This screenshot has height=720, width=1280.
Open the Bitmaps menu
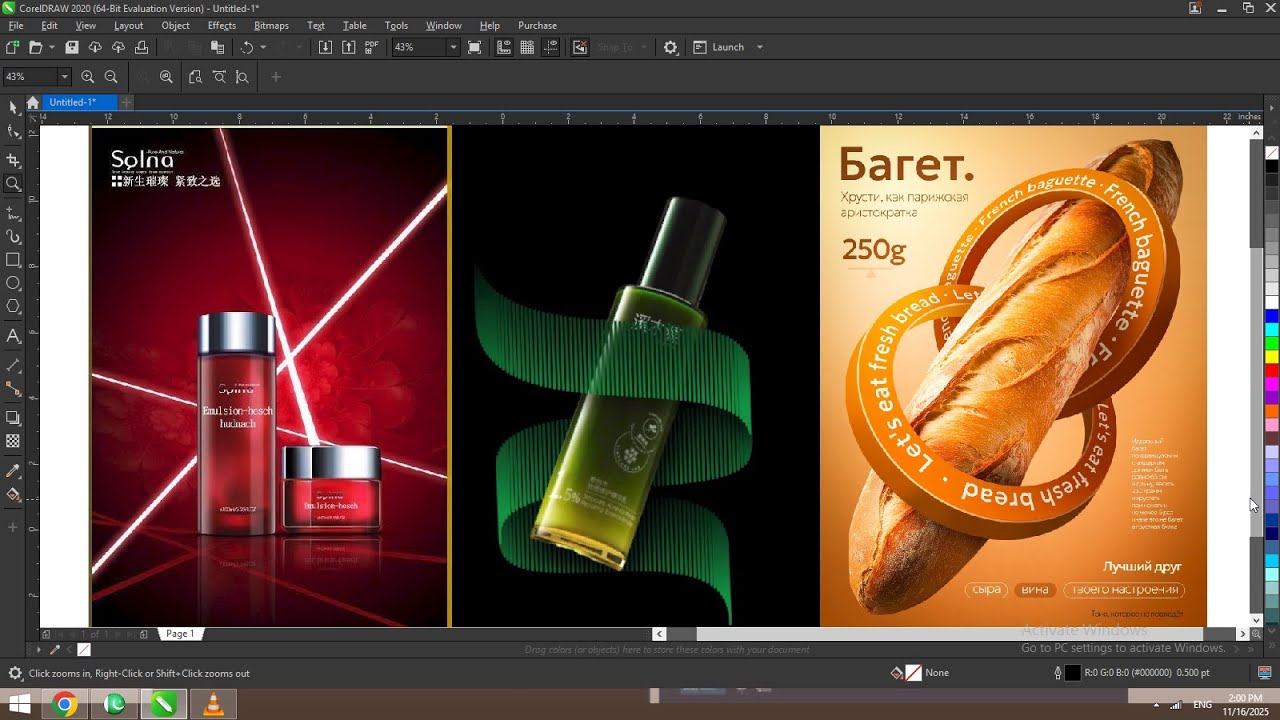coord(271,25)
